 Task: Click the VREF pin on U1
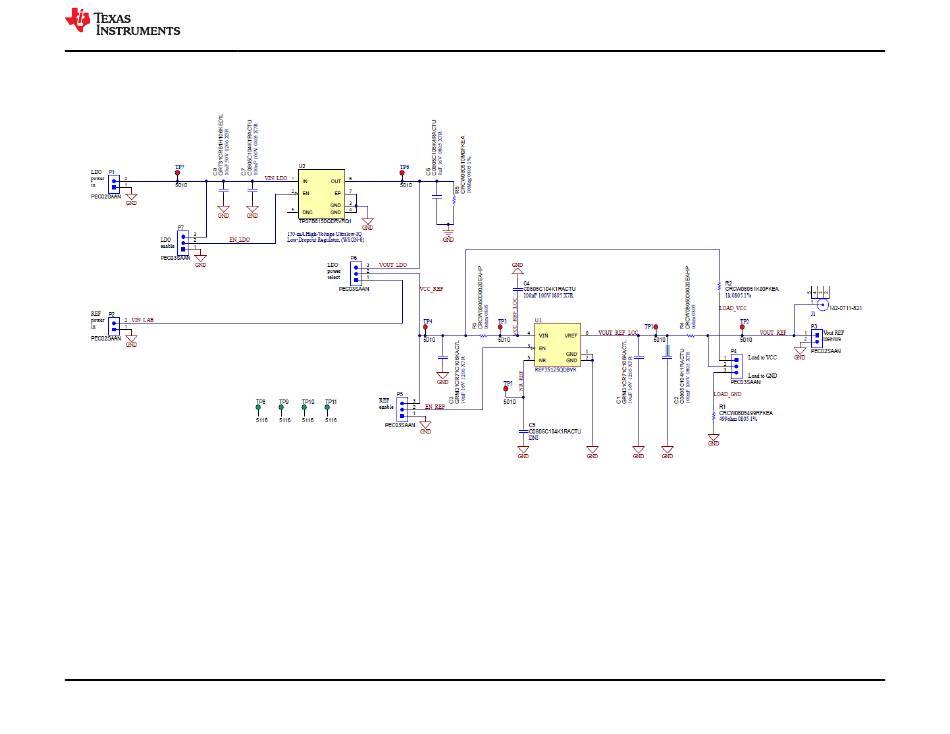click(571, 335)
